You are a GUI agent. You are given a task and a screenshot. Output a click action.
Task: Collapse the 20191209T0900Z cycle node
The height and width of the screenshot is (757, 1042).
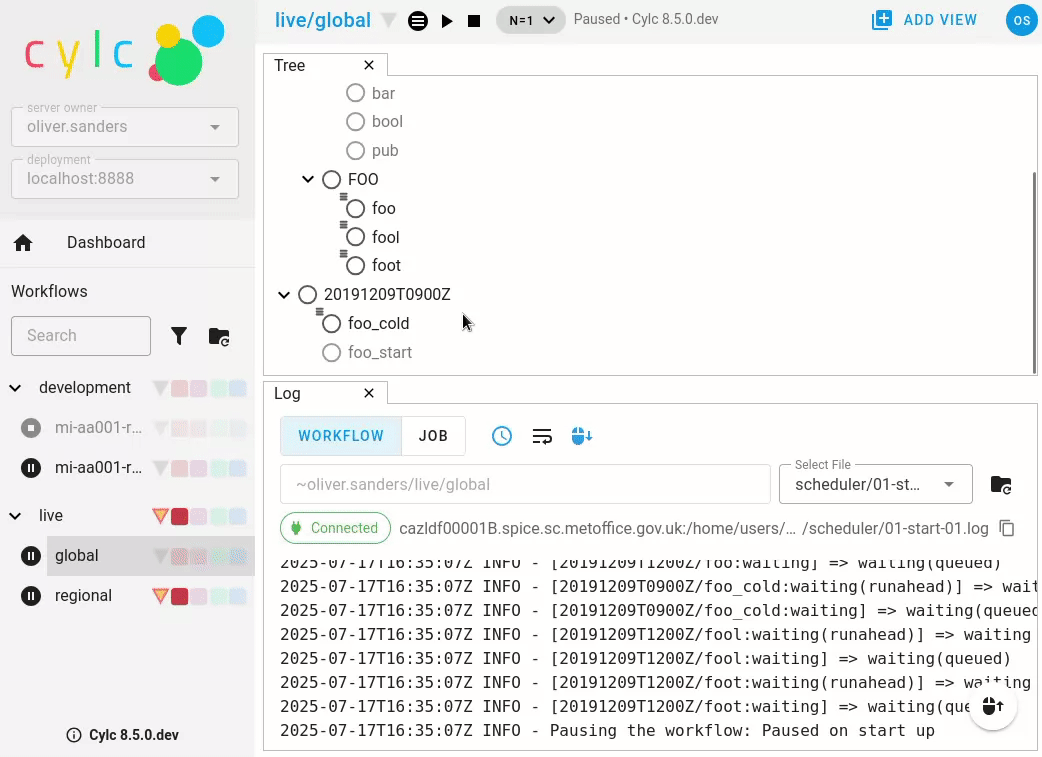click(x=284, y=295)
